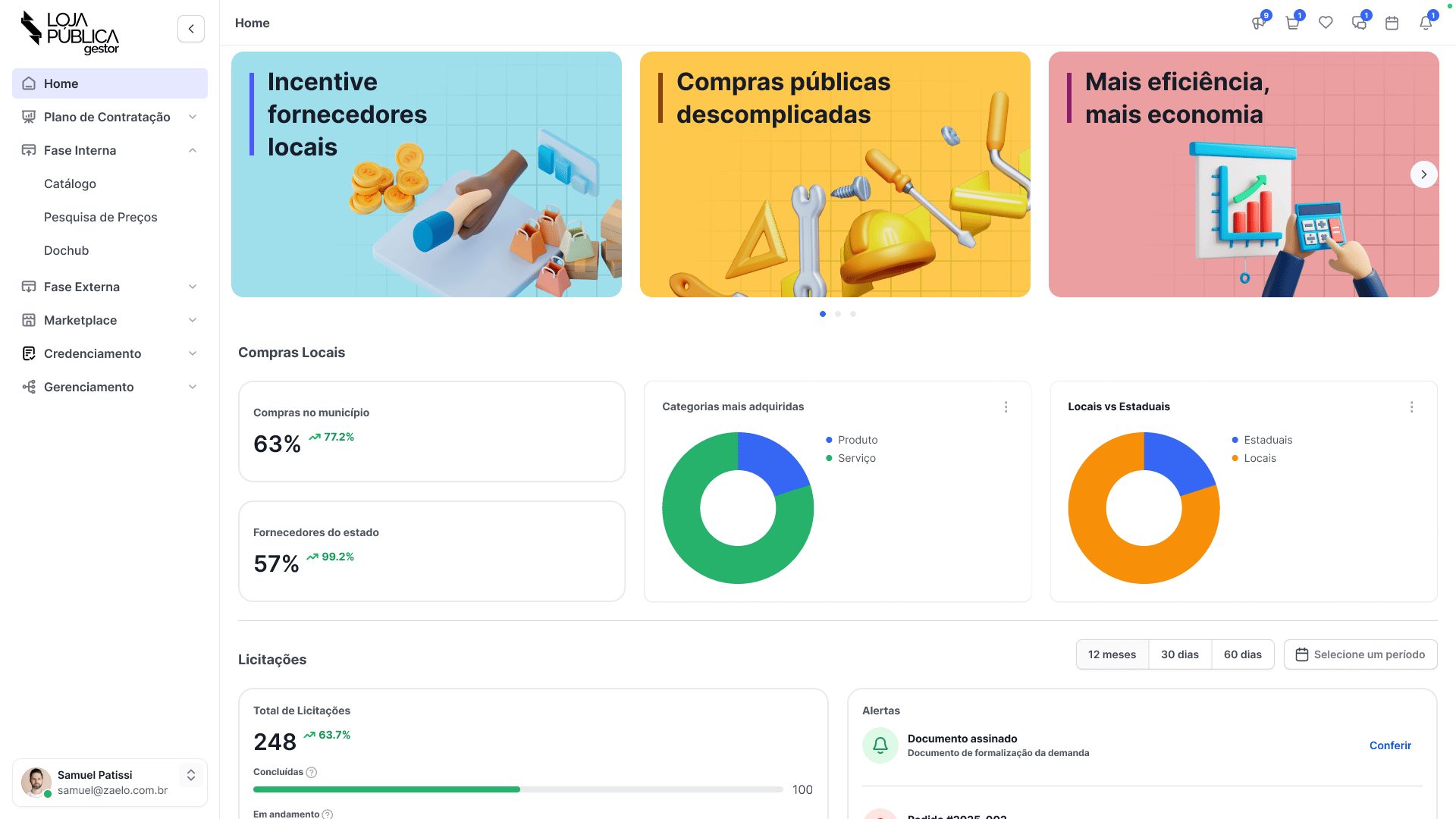Viewport: 1456px width, 819px height.
Task: Select the 12 meses period toggle
Action: (1112, 654)
